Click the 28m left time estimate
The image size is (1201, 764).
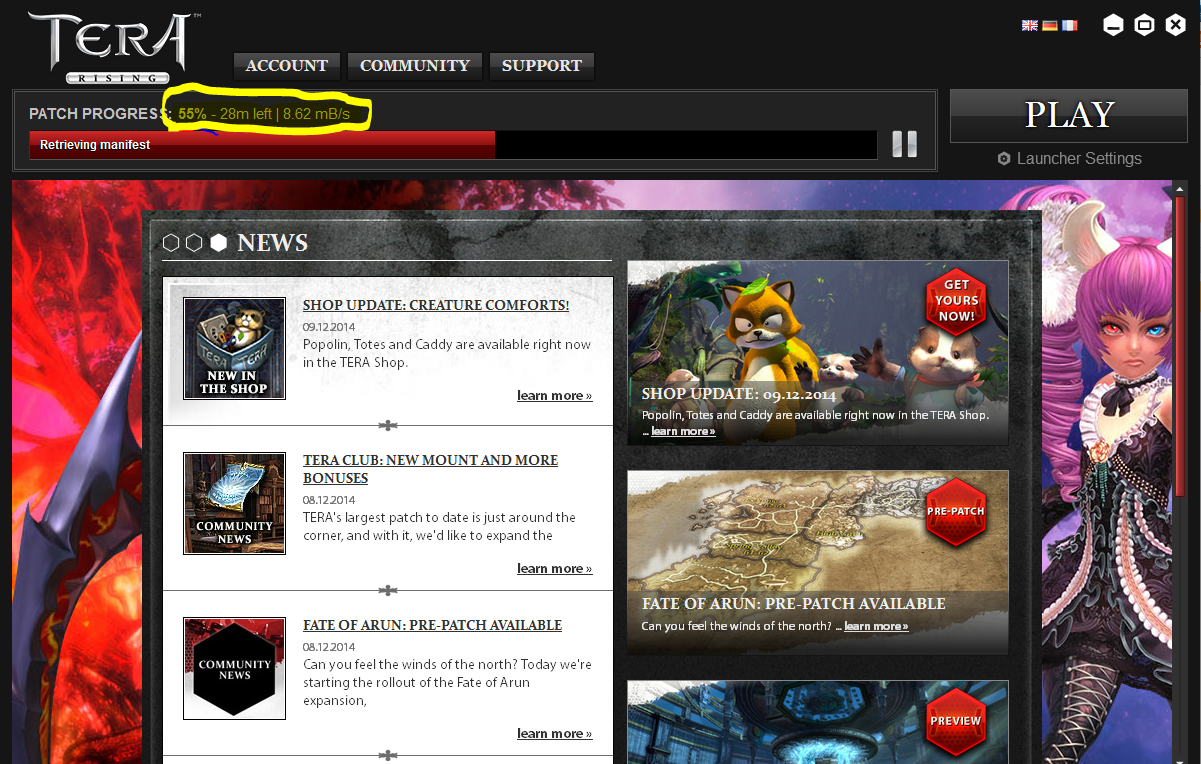pos(246,114)
